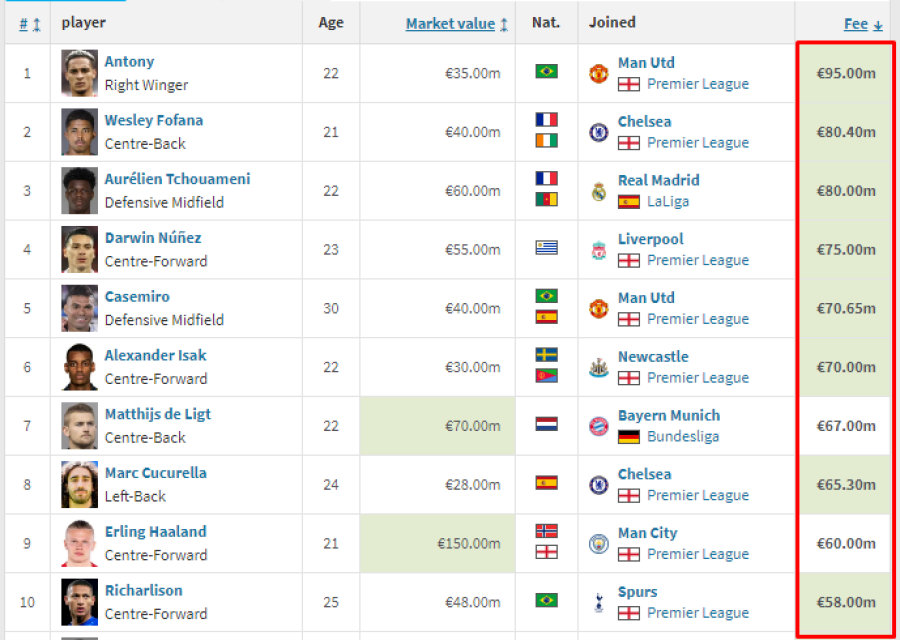900x640 pixels.
Task: Open Erling Haaland's player profile link
Action: point(156,532)
